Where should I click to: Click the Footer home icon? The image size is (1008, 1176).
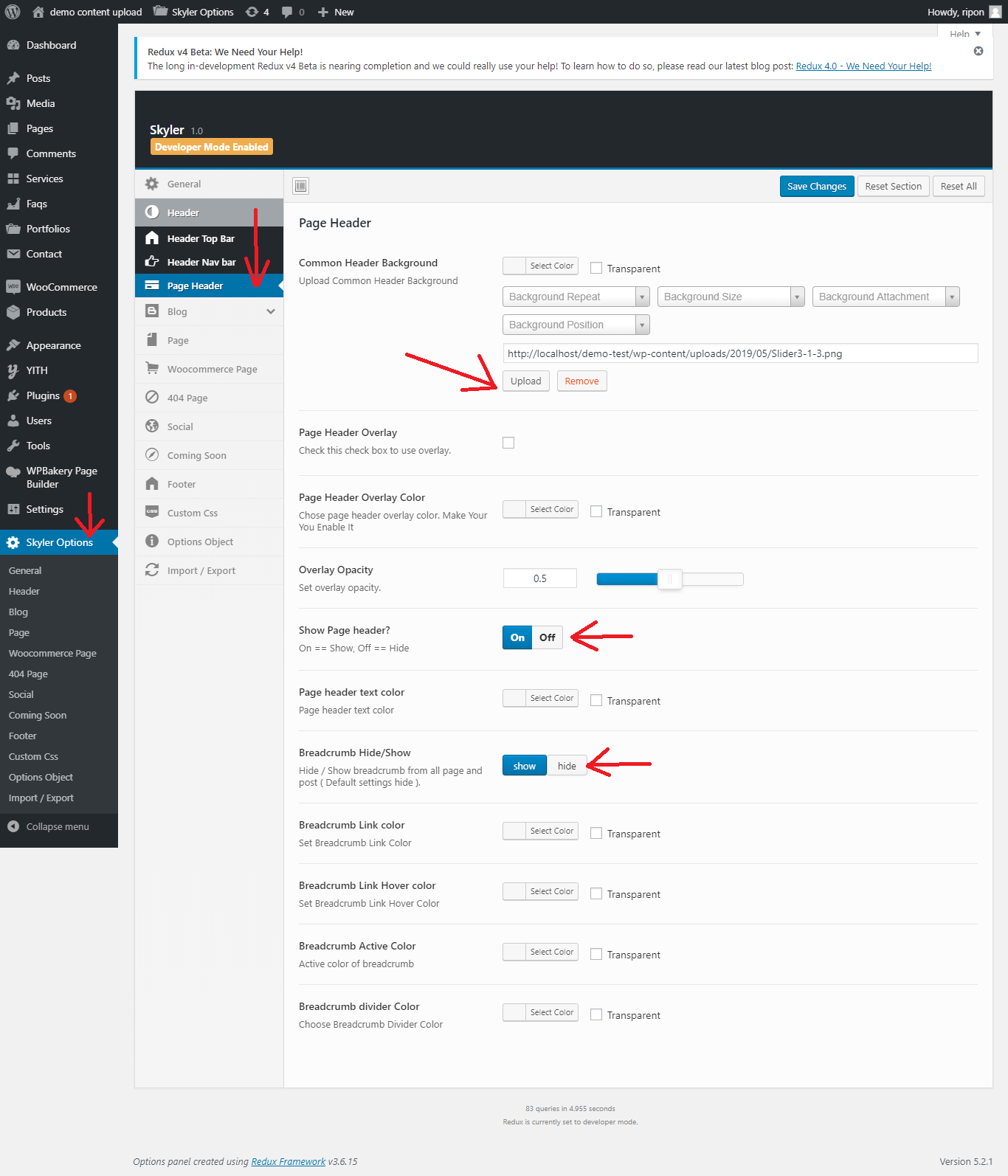pyautogui.click(x=152, y=483)
